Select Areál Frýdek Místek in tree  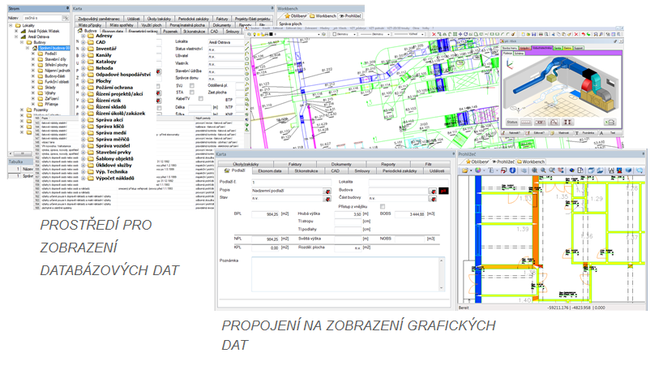43,31
